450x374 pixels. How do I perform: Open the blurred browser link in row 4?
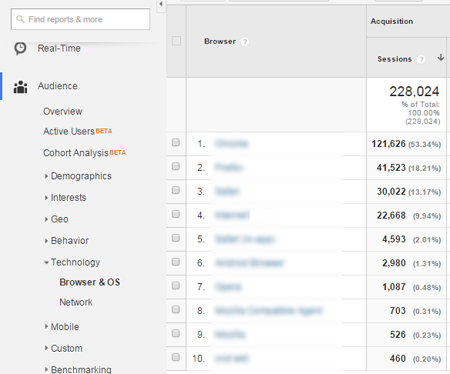[x=232, y=215]
